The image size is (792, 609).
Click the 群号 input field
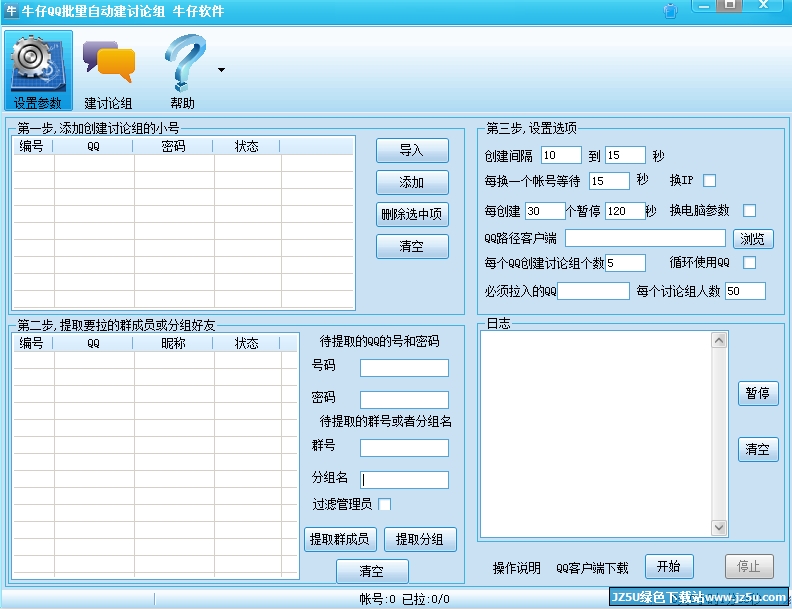(404, 447)
